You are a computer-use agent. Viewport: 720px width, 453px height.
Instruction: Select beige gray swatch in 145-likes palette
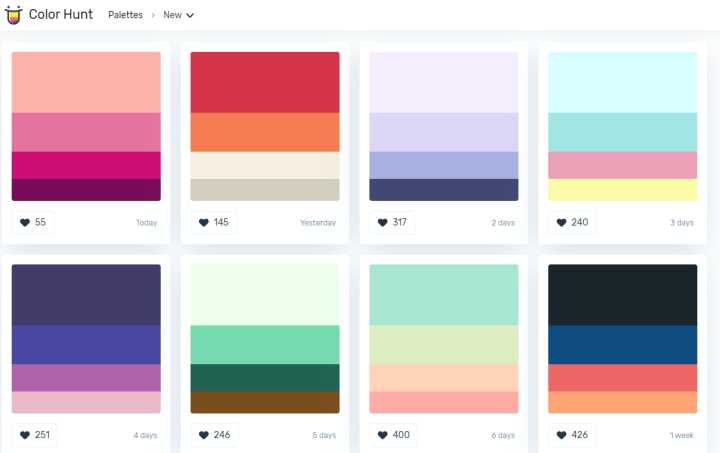click(x=265, y=190)
